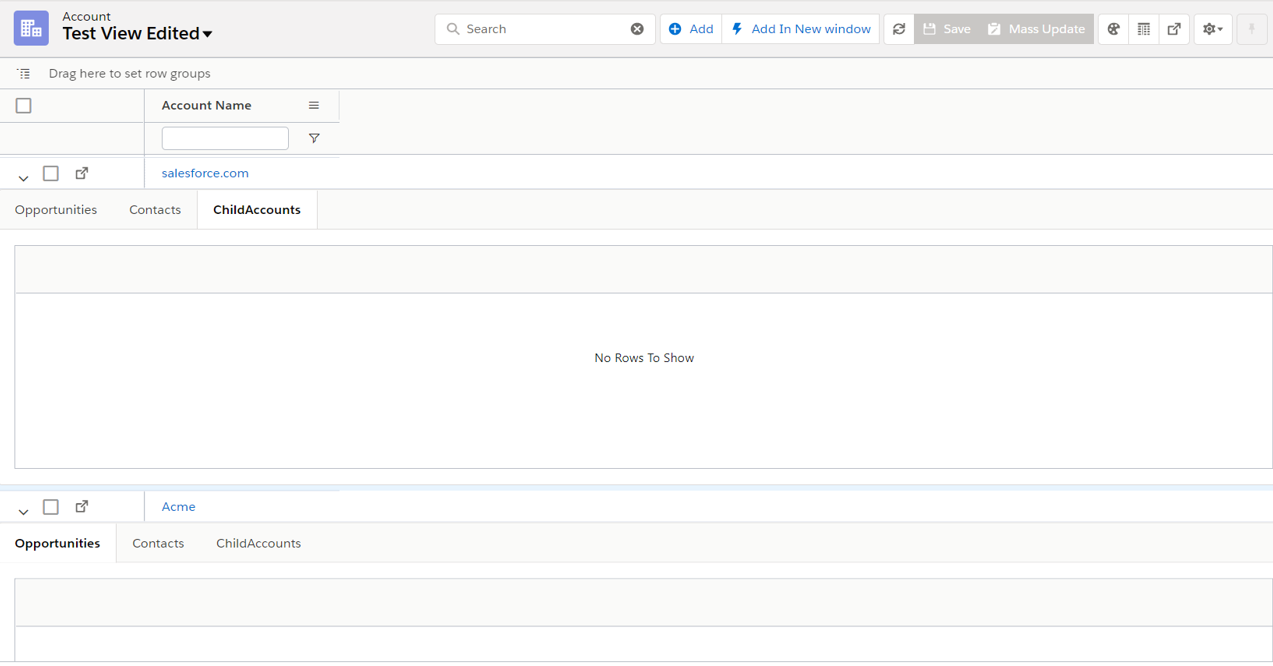Select ChildAccounts tab under Acme
1273x666 pixels.
click(258, 543)
